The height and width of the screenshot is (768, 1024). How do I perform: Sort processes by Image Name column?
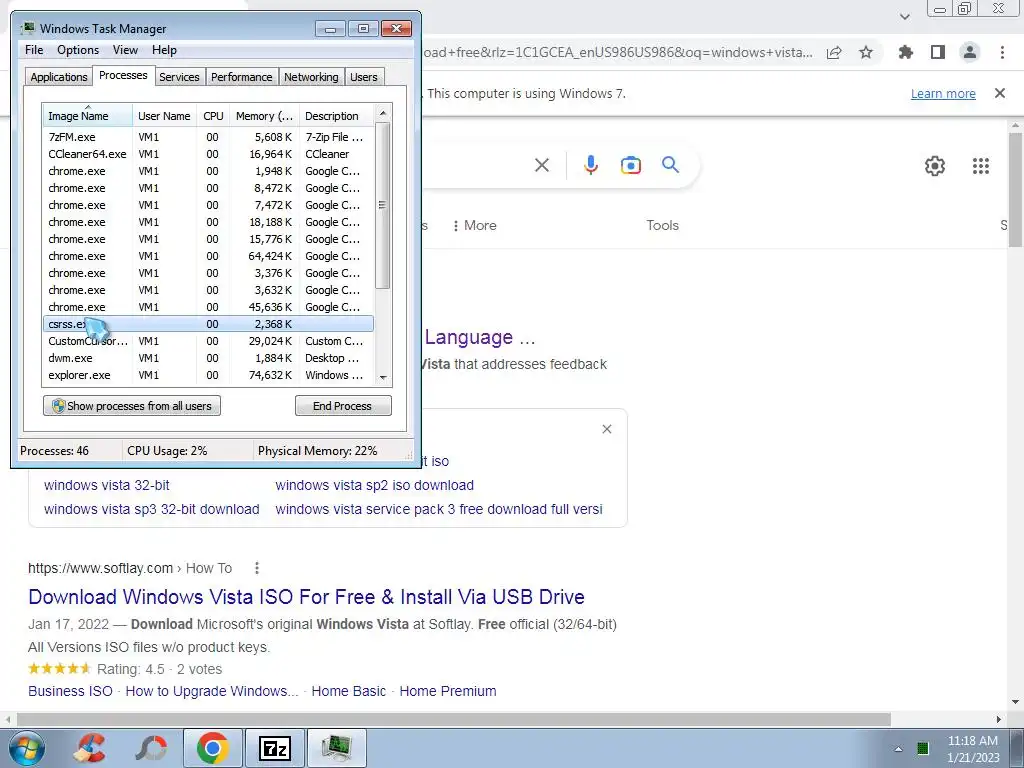click(x=88, y=116)
